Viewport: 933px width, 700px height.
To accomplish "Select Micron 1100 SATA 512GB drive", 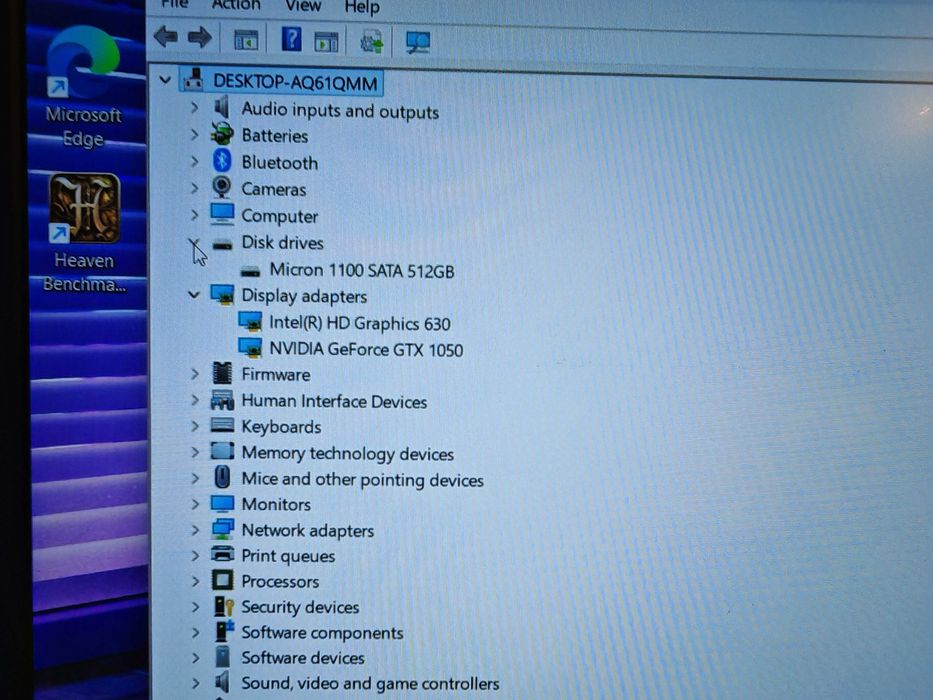I will [x=362, y=271].
